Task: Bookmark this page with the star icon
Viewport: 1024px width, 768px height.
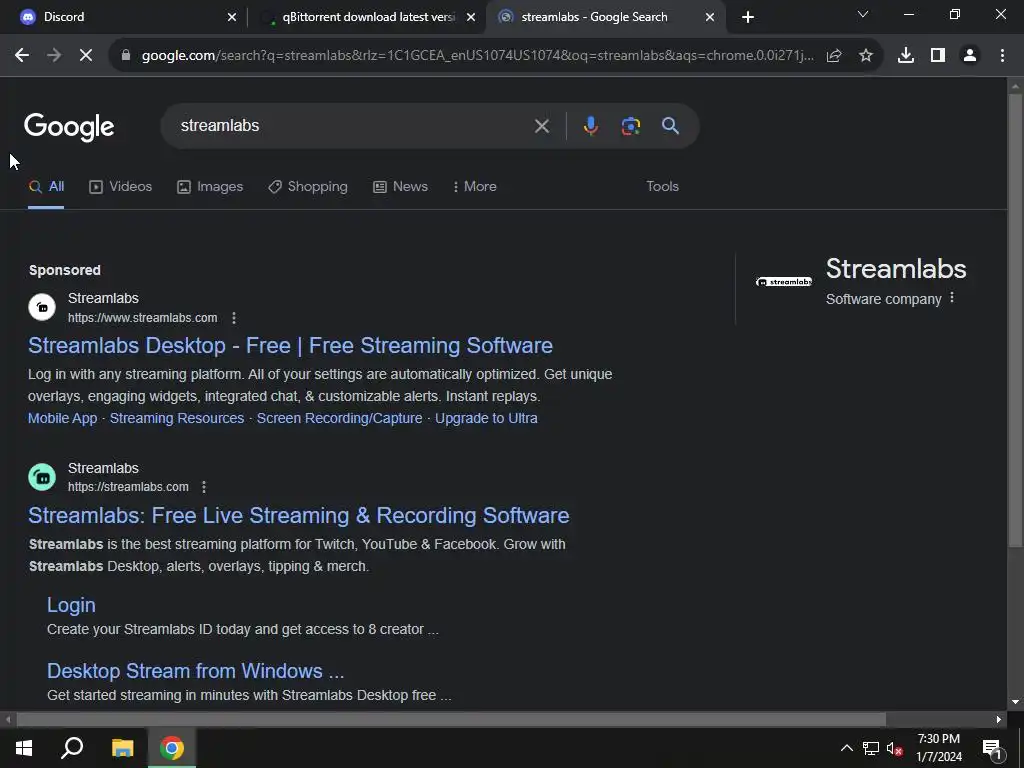Action: pos(866,56)
